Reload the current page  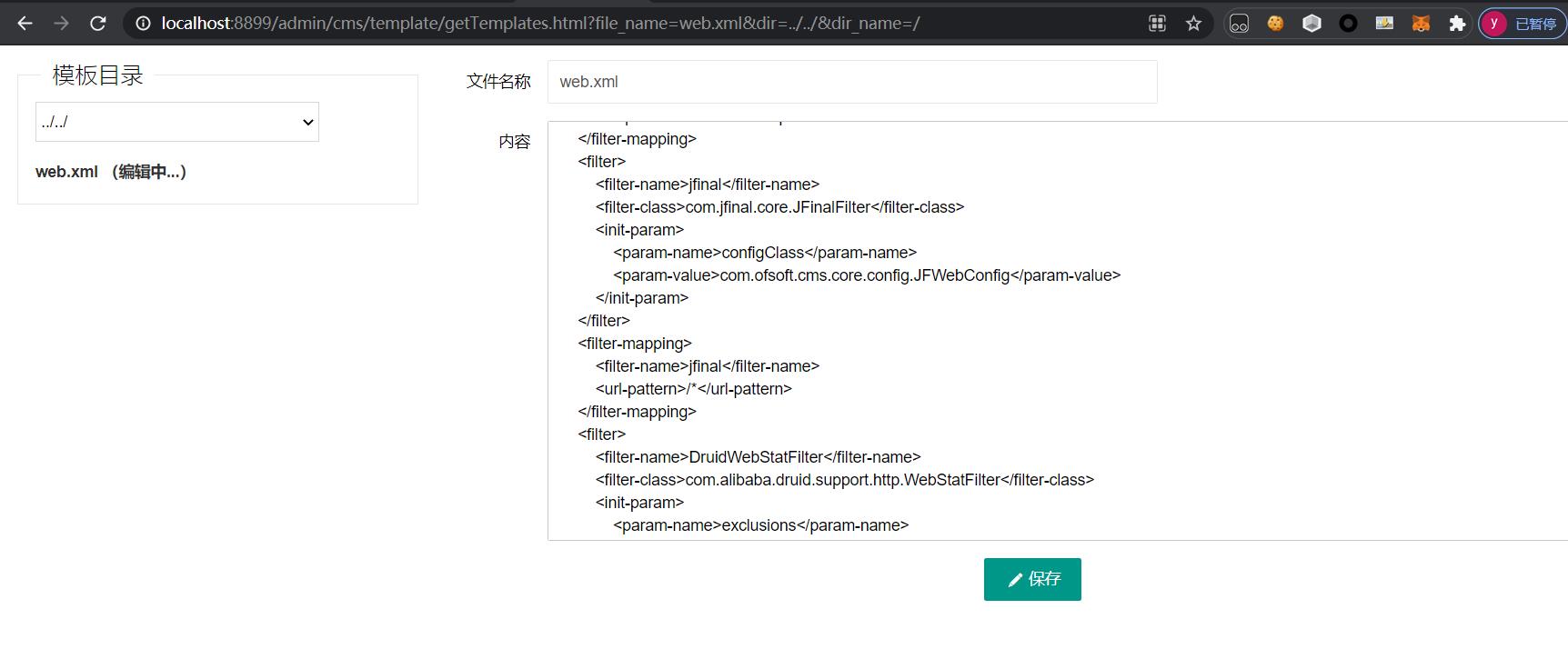click(98, 24)
